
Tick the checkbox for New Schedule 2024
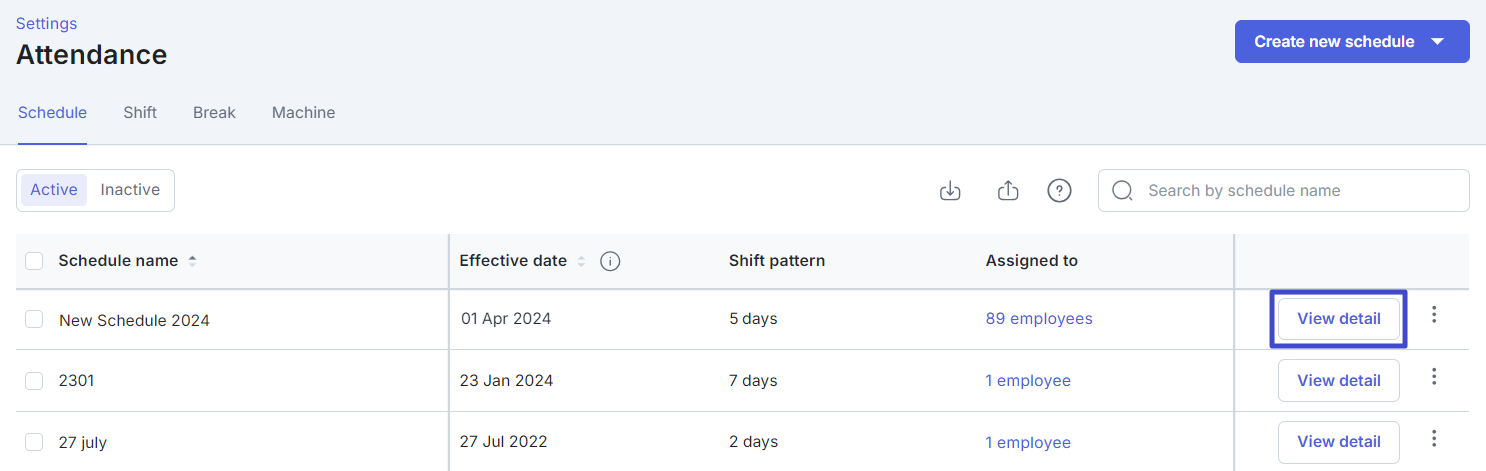pos(34,319)
